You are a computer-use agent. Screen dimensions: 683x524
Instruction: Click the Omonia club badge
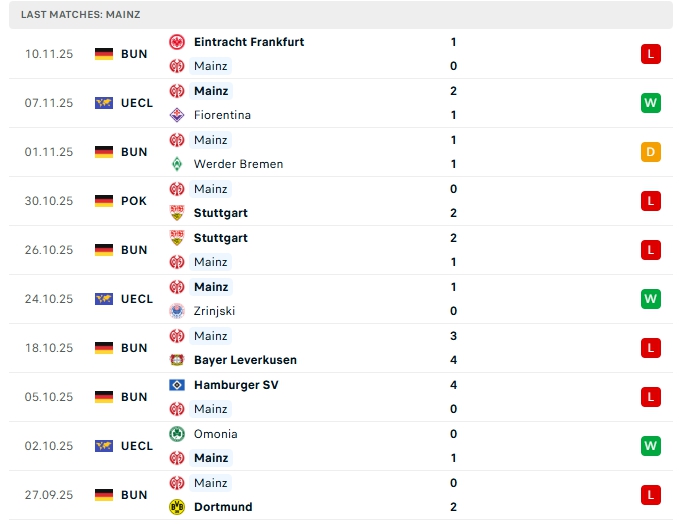[177, 434]
